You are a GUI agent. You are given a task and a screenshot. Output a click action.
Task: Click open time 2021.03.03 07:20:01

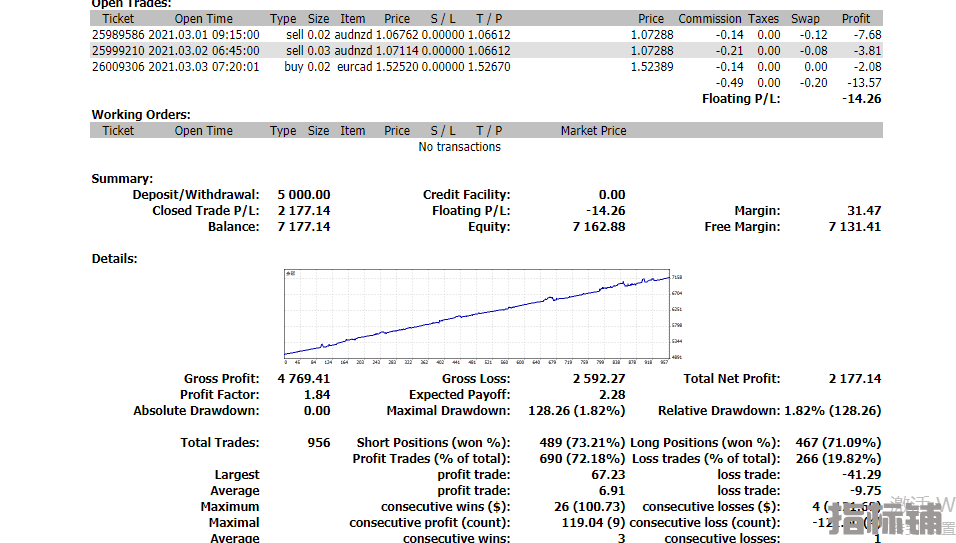tap(204, 66)
